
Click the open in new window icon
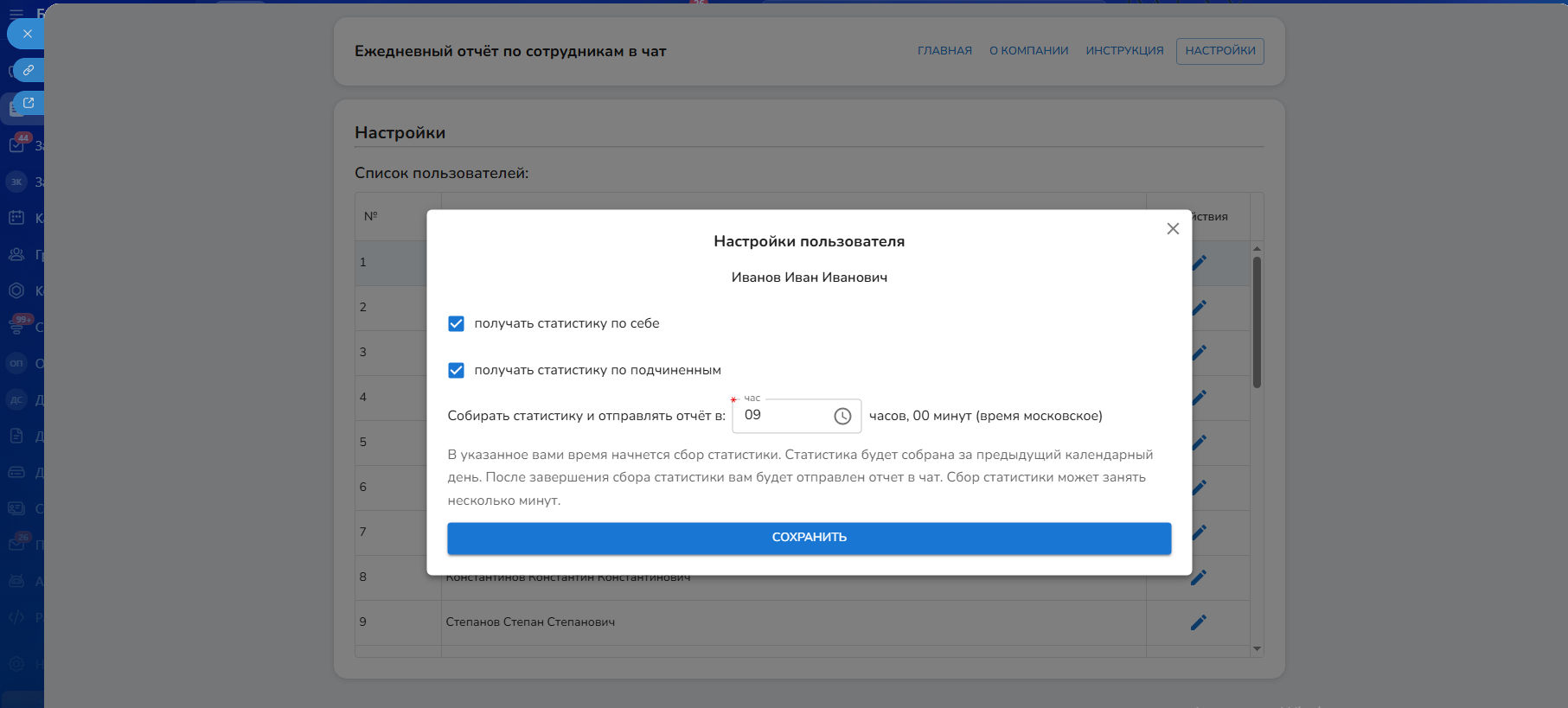(29, 103)
